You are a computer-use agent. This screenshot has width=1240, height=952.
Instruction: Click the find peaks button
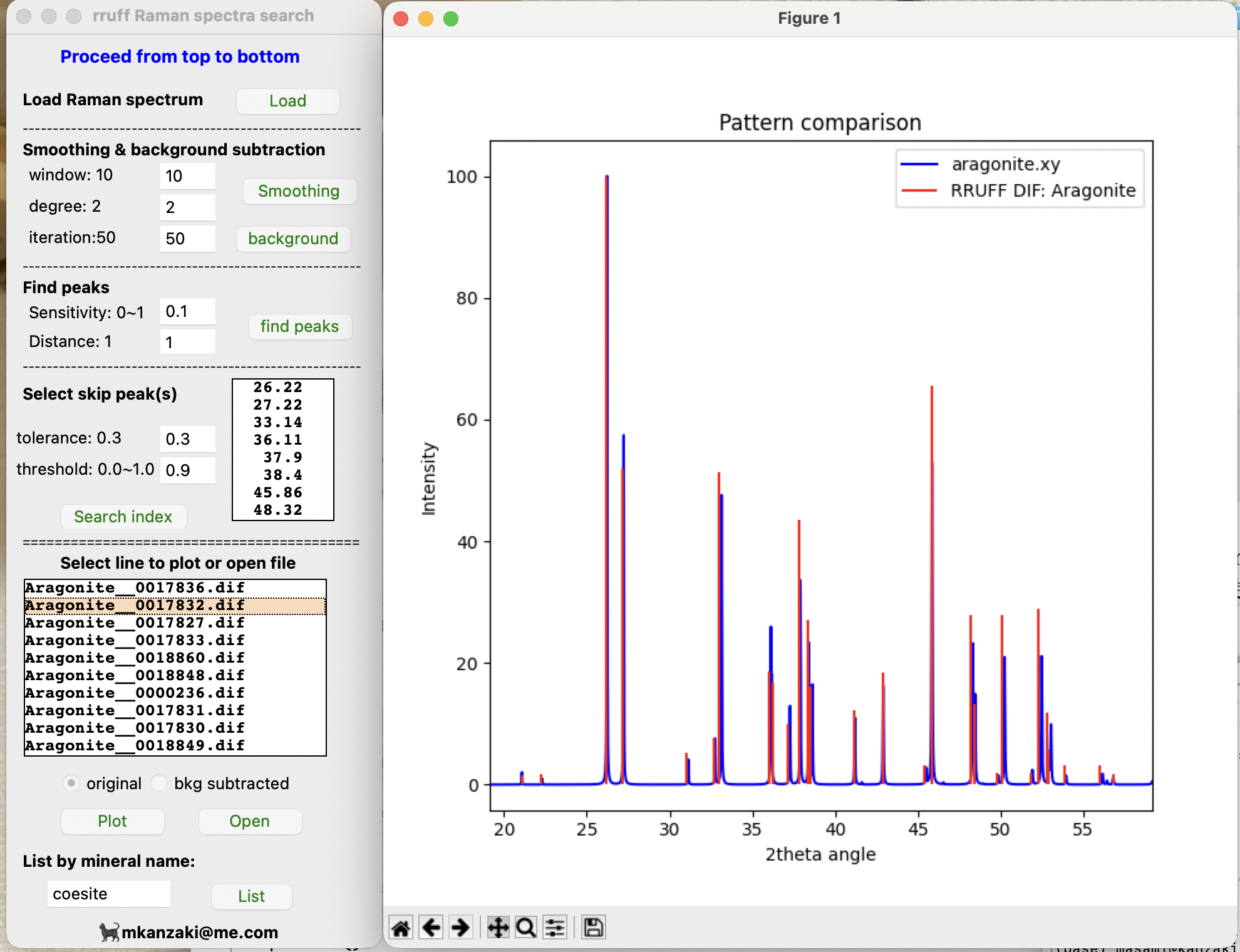299,326
